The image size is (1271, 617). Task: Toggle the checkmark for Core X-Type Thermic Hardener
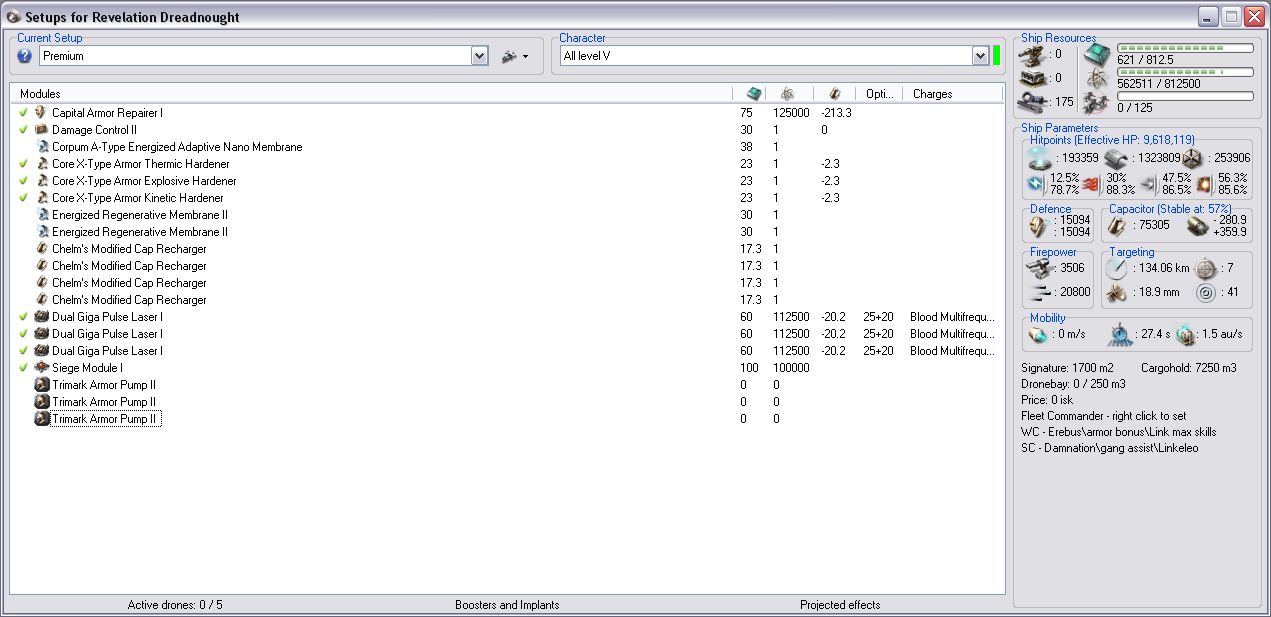[23, 164]
